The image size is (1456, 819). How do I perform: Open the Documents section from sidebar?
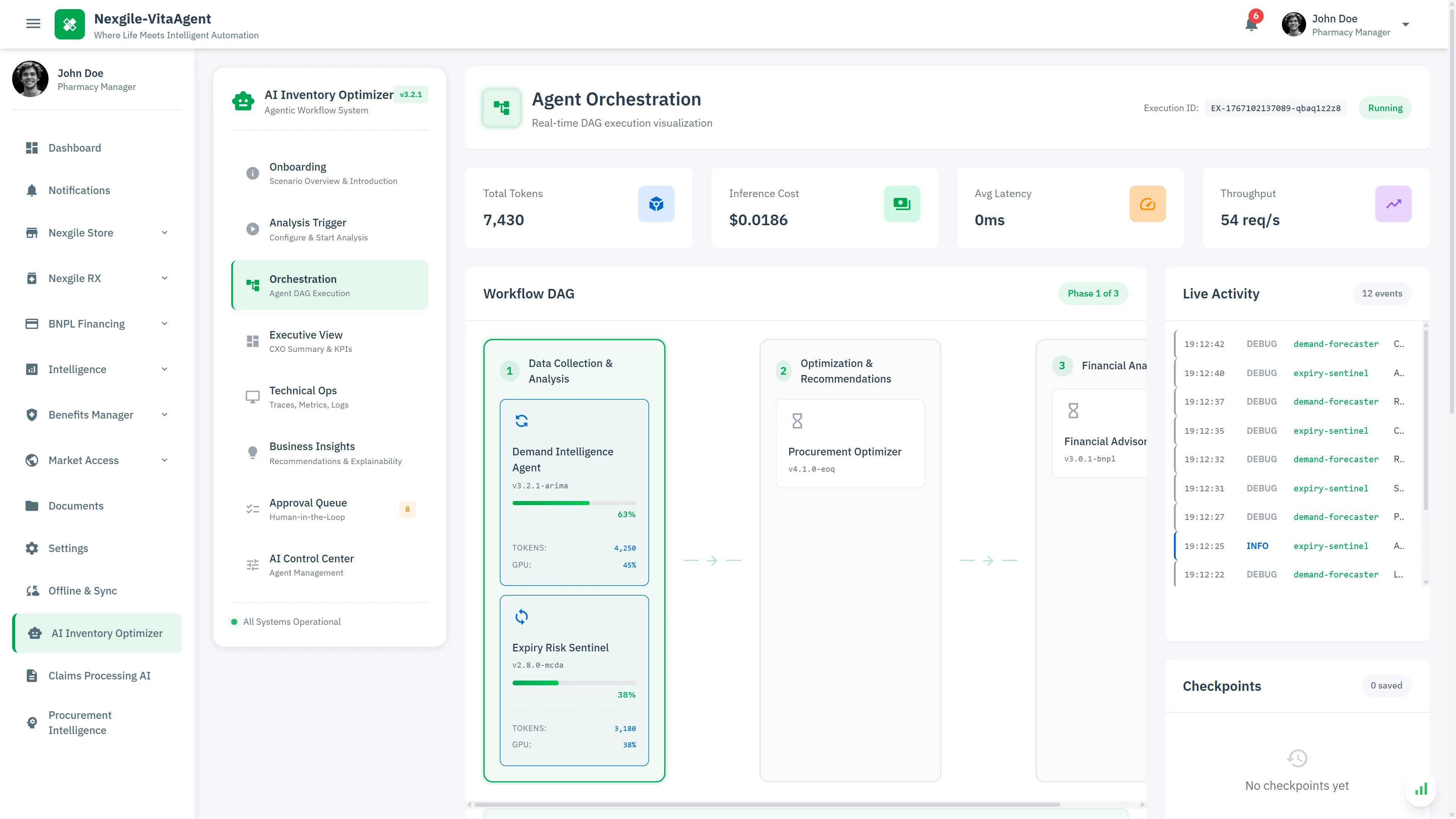pyautogui.click(x=76, y=506)
